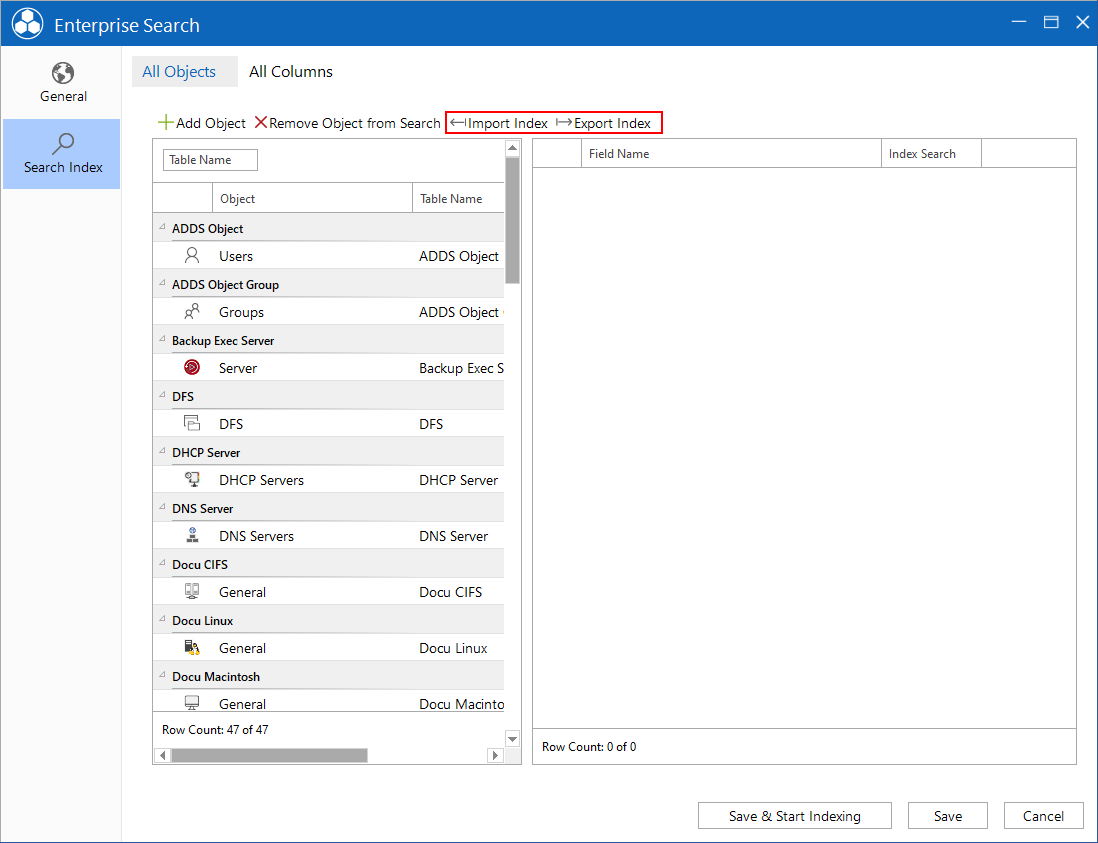Click 'Row Count: 47 of 47' text
1098x843 pixels.
point(215,730)
